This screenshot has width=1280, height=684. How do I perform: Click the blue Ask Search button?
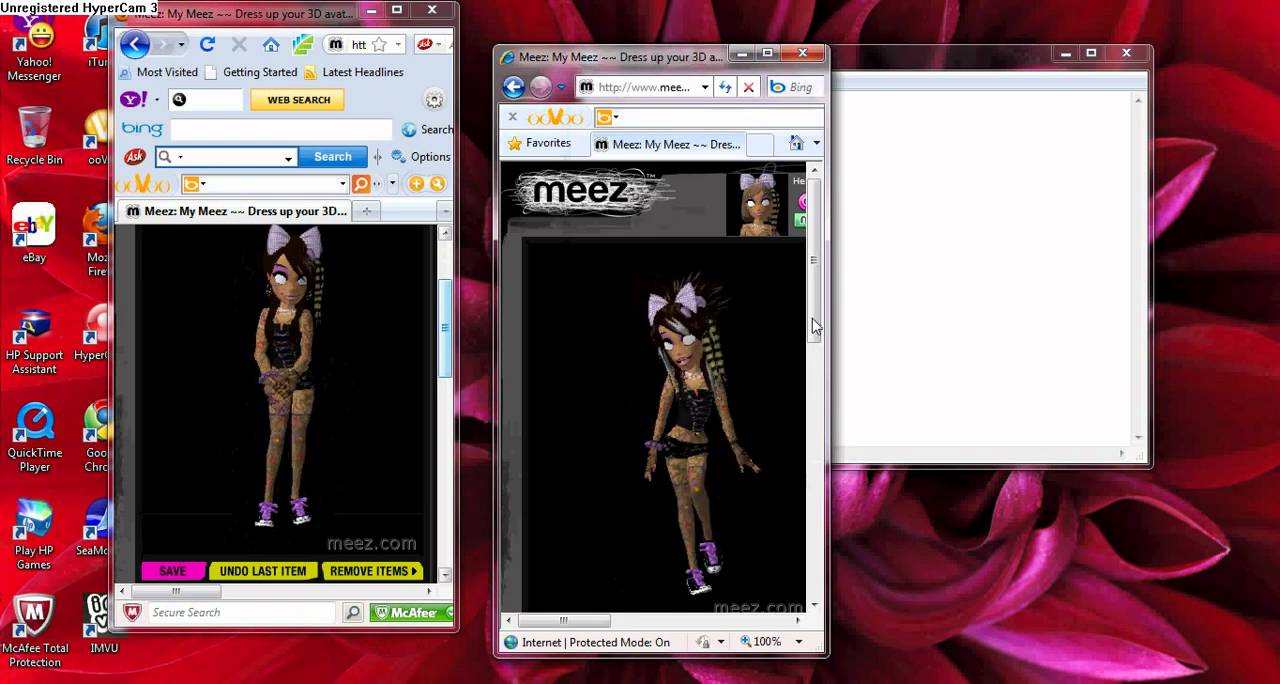point(333,157)
